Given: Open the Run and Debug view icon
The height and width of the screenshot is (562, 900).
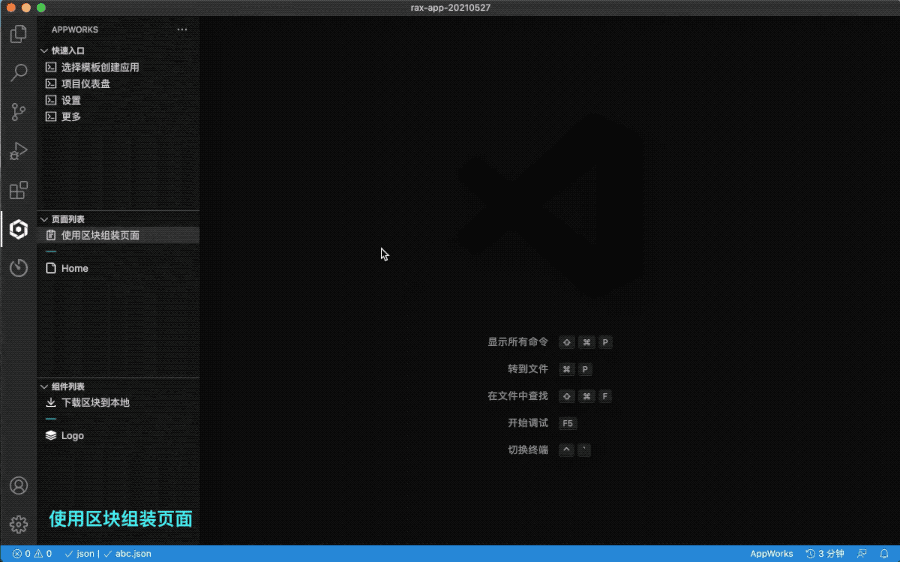Looking at the screenshot, I should point(18,151).
